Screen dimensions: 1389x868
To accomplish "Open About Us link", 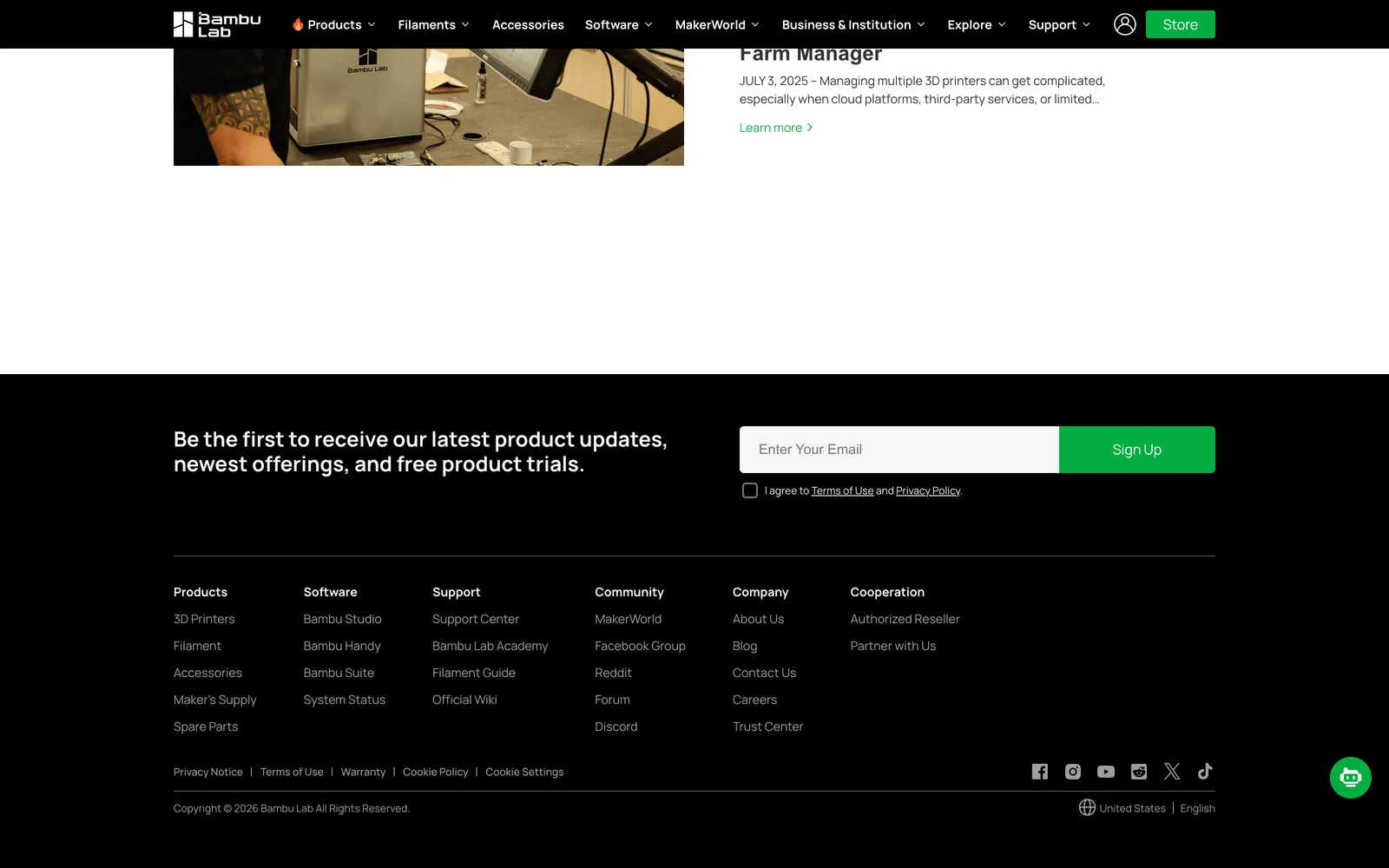I will click(x=758, y=619).
